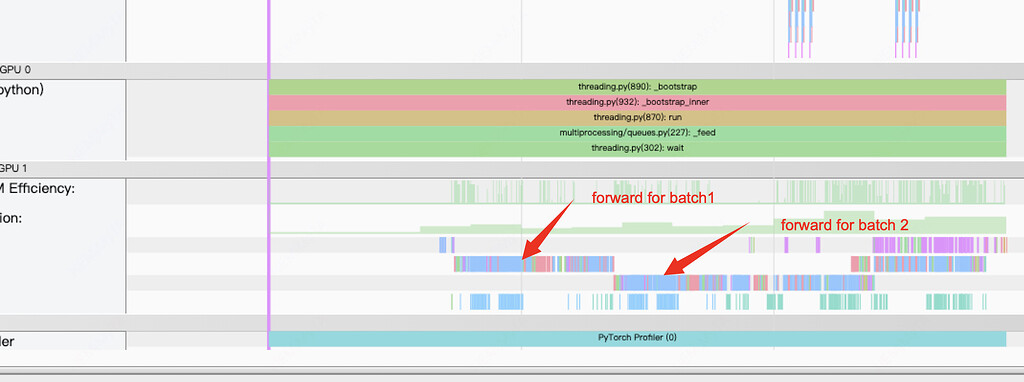This screenshot has width=1024, height=382.
Task: Click the 'forward for batch 2' annotation text
Action: click(x=844, y=226)
